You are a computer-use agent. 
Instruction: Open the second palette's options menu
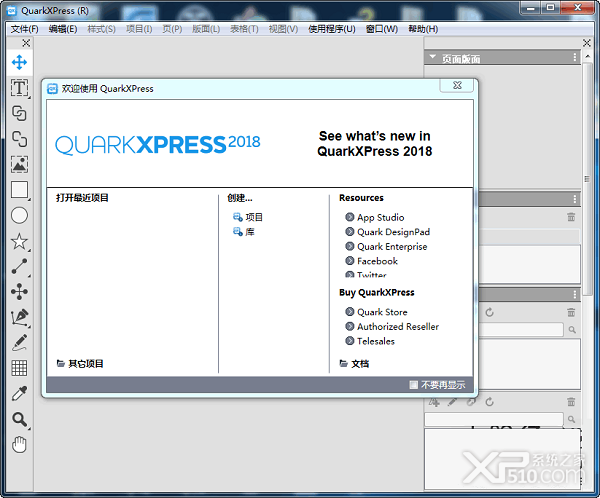(575, 199)
